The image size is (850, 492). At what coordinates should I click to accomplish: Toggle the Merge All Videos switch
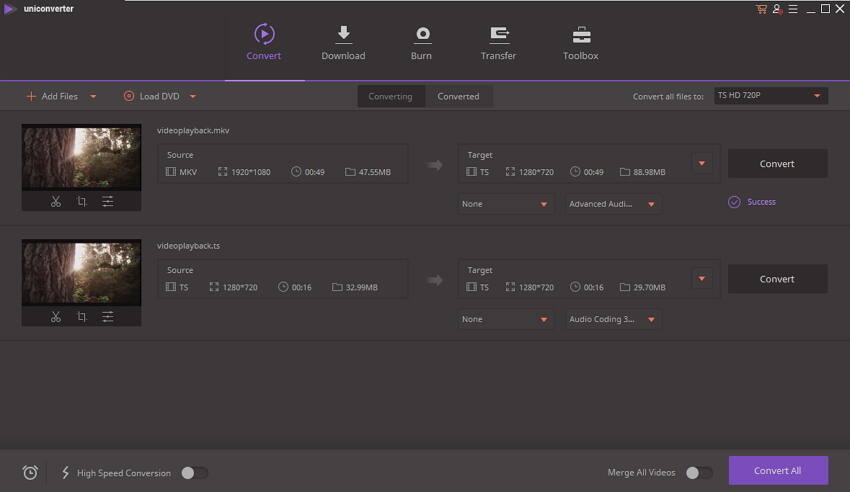pyautogui.click(x=699, y=473)
